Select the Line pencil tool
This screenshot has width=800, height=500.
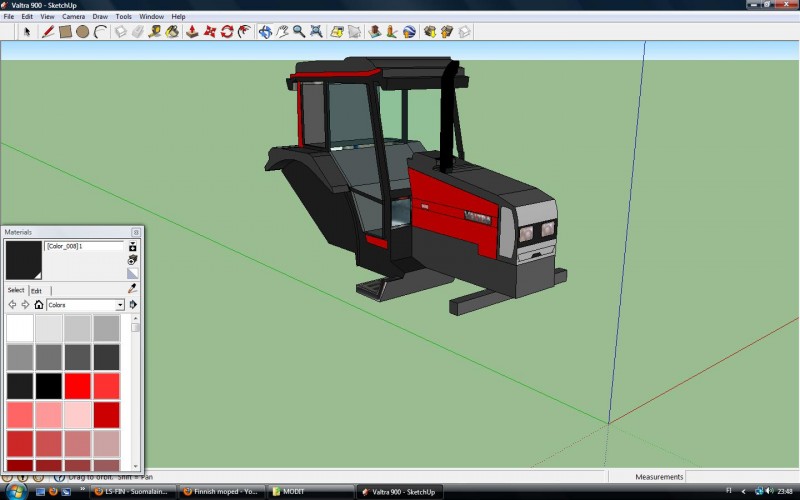(47, 32)
